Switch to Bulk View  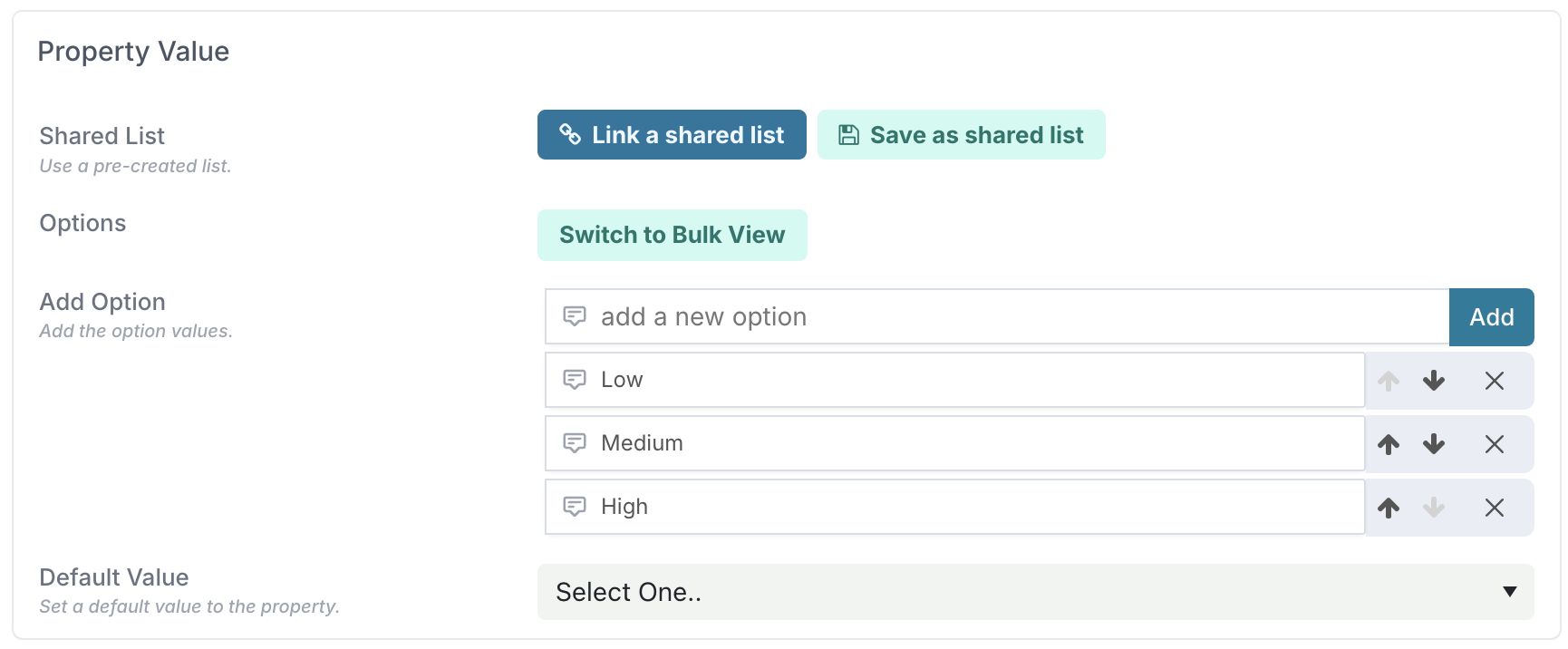(x=672, y=235)
